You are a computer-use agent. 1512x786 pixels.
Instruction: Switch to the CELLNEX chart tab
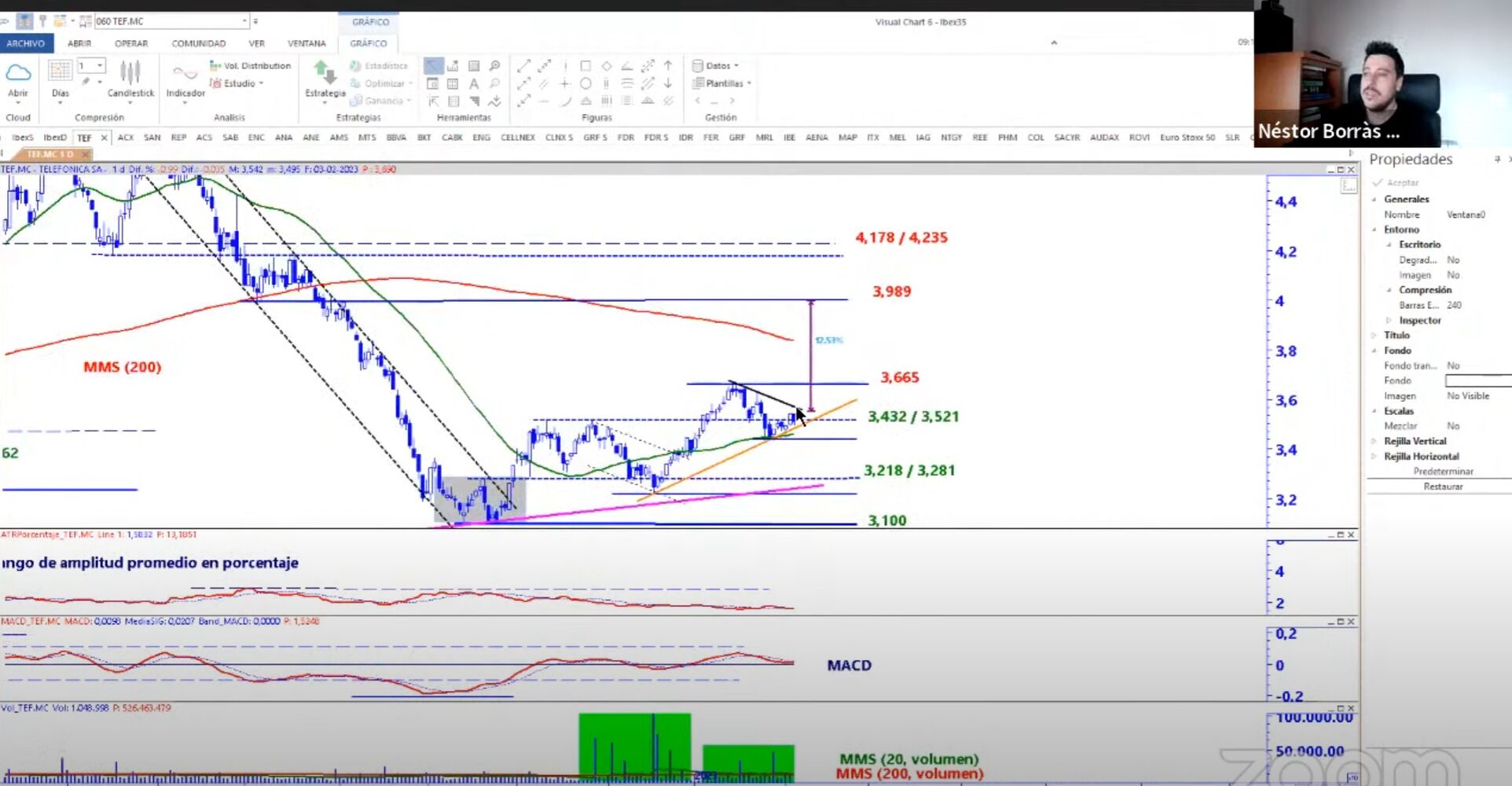pyautogui.click(x=518, y=138)
